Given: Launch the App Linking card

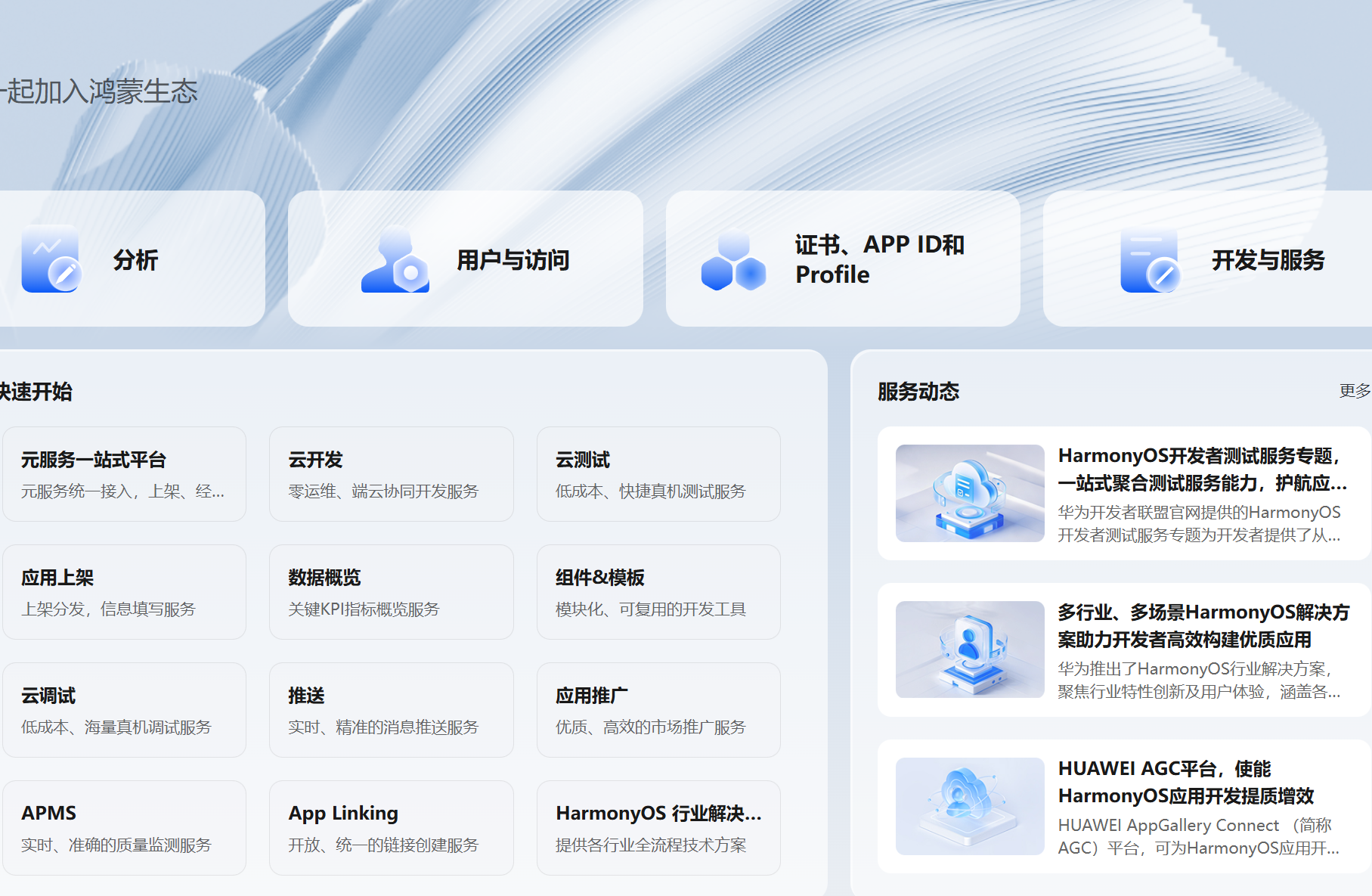Looking at the screenshot, I should pyautogui.click(x=392, y=828).
